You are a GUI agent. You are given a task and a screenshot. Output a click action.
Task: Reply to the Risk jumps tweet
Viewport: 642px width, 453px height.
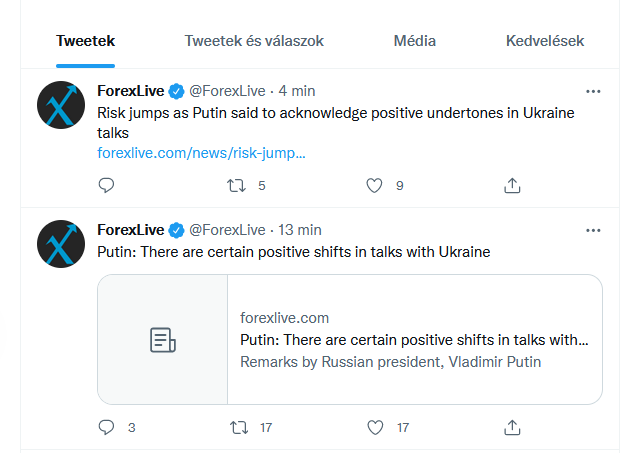106,186
